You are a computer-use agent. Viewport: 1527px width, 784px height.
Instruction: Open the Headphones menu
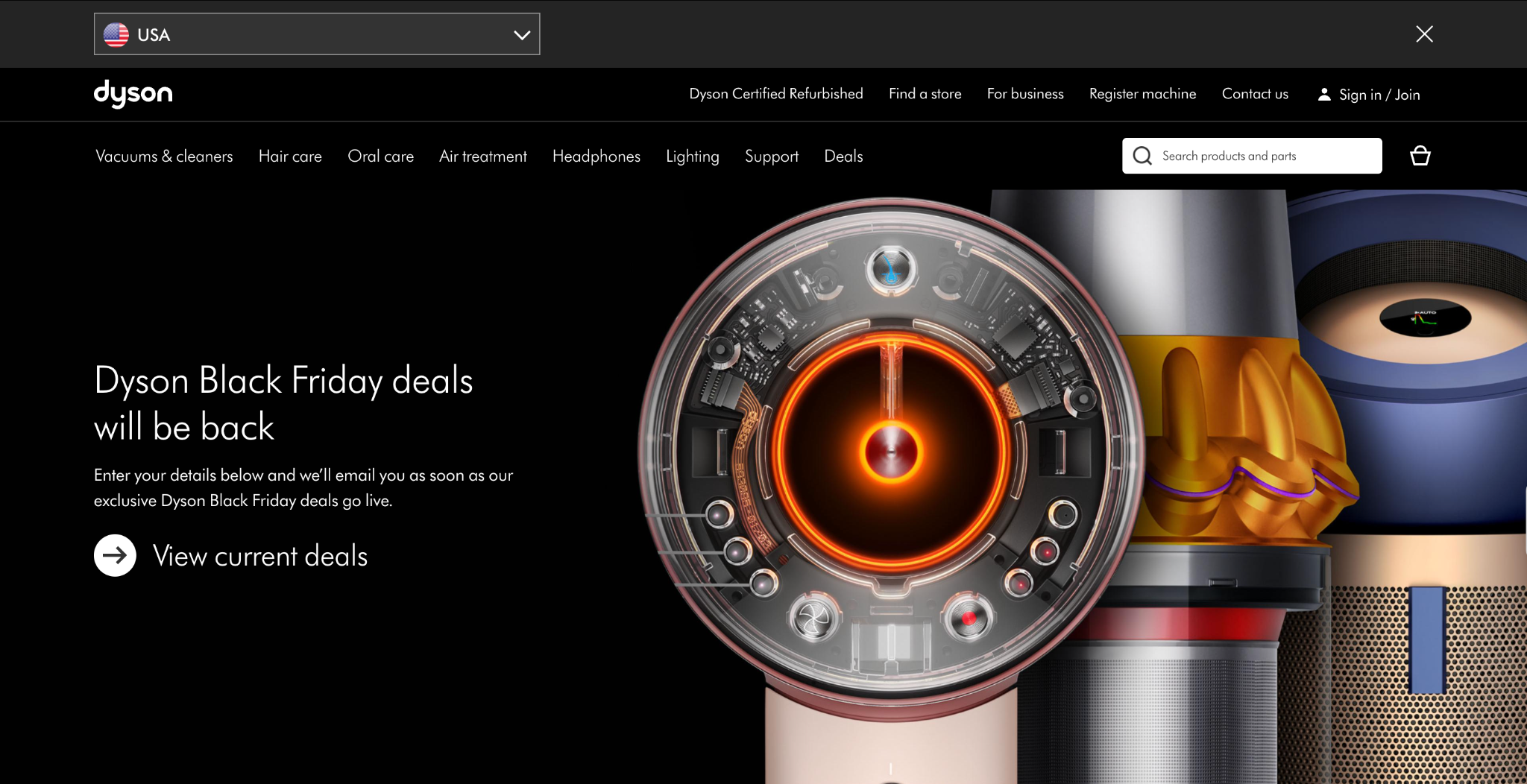click(x=596, y=157)
